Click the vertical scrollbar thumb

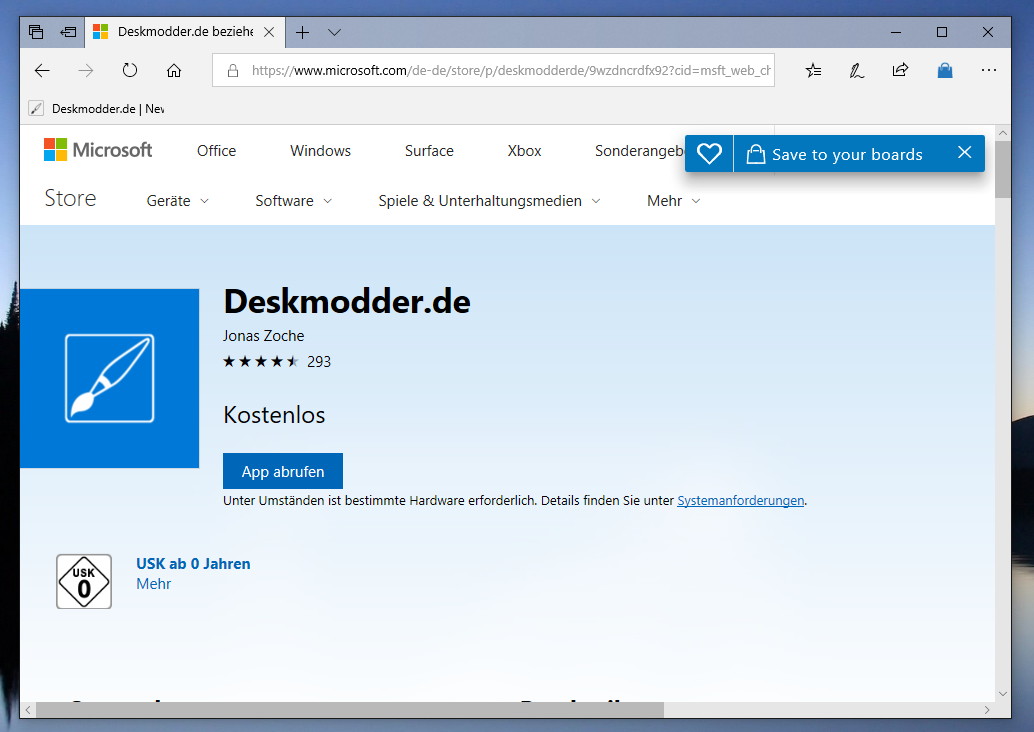tap(1003, 169)
